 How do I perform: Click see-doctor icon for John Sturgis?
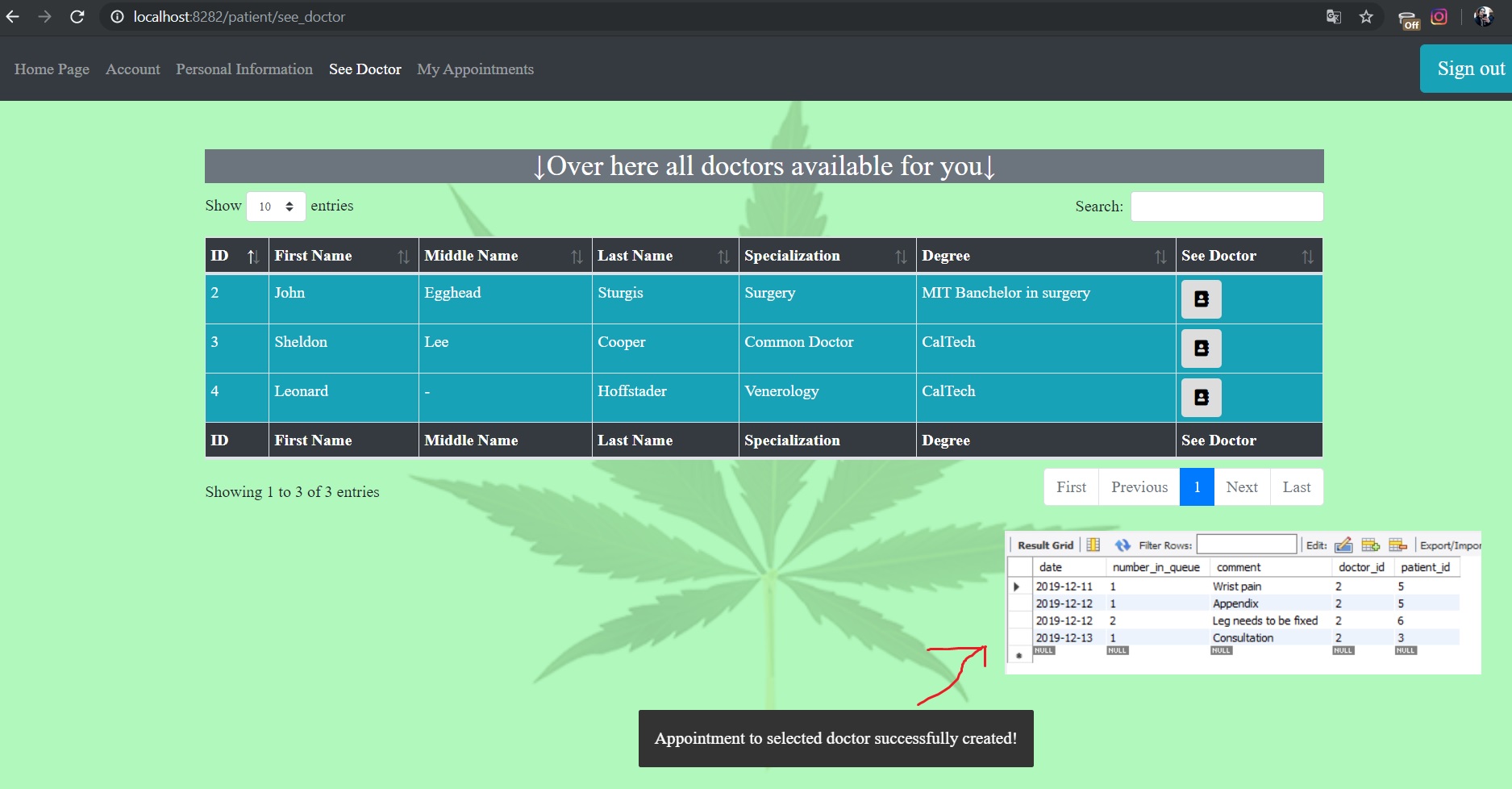pyautogui.click(x=1201, y=299)
